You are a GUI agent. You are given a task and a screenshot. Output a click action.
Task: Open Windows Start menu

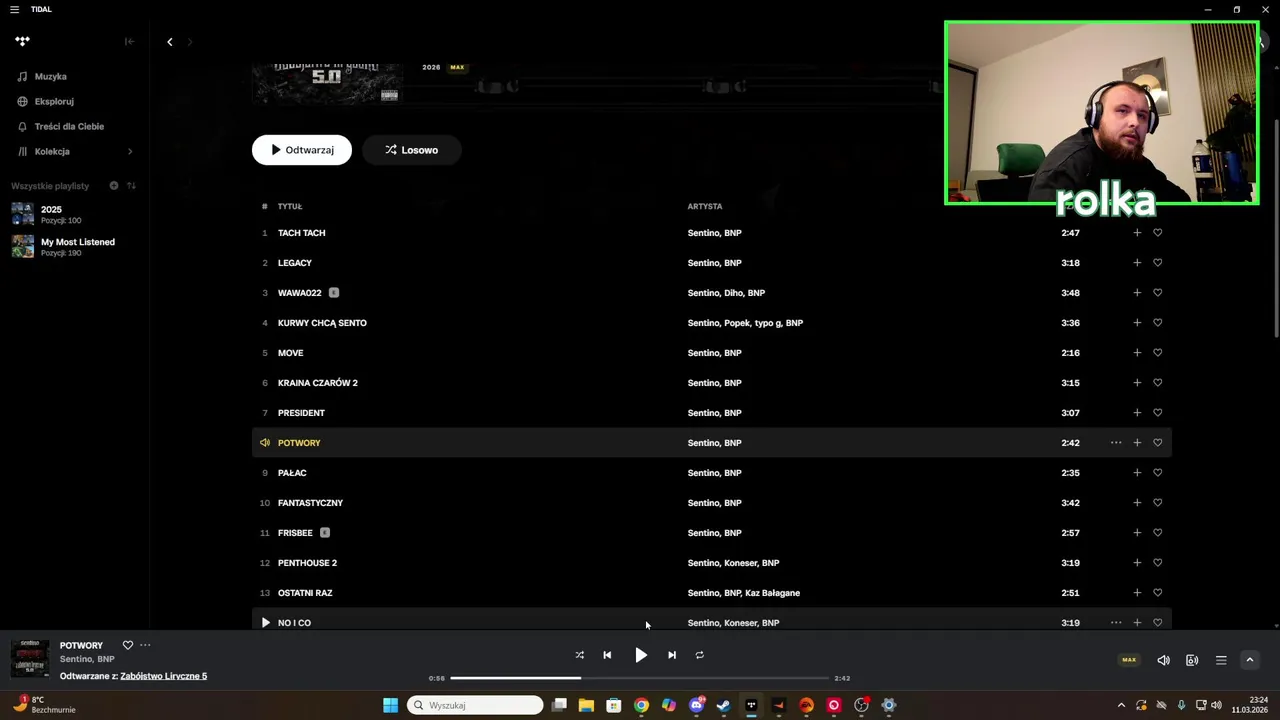[x=391, y=705]
